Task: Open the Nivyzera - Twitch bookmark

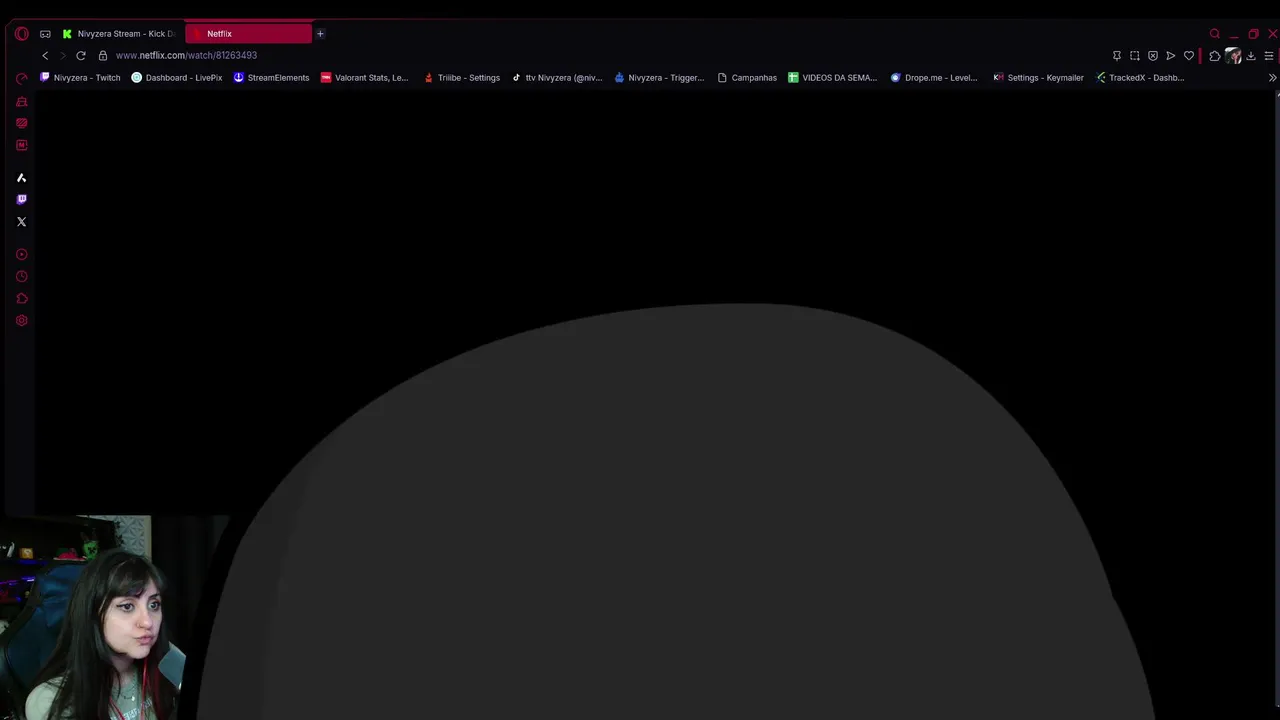Action: tap(80, 78)
